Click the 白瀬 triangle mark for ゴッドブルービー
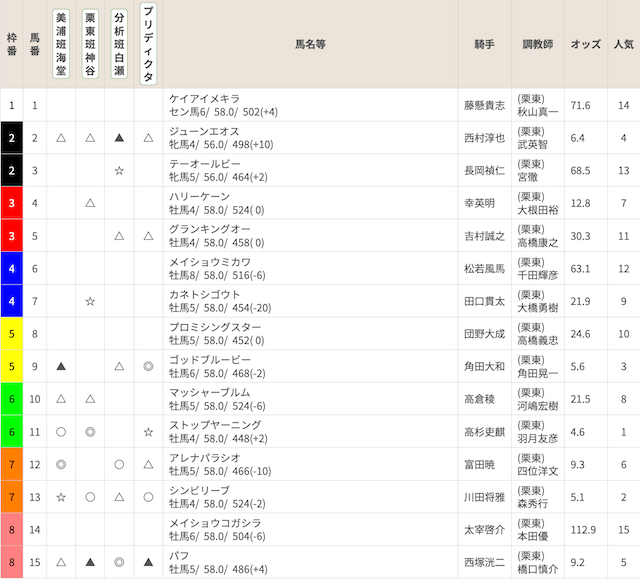The height and width of the screenshot is (580, 640). click(119, 367)
